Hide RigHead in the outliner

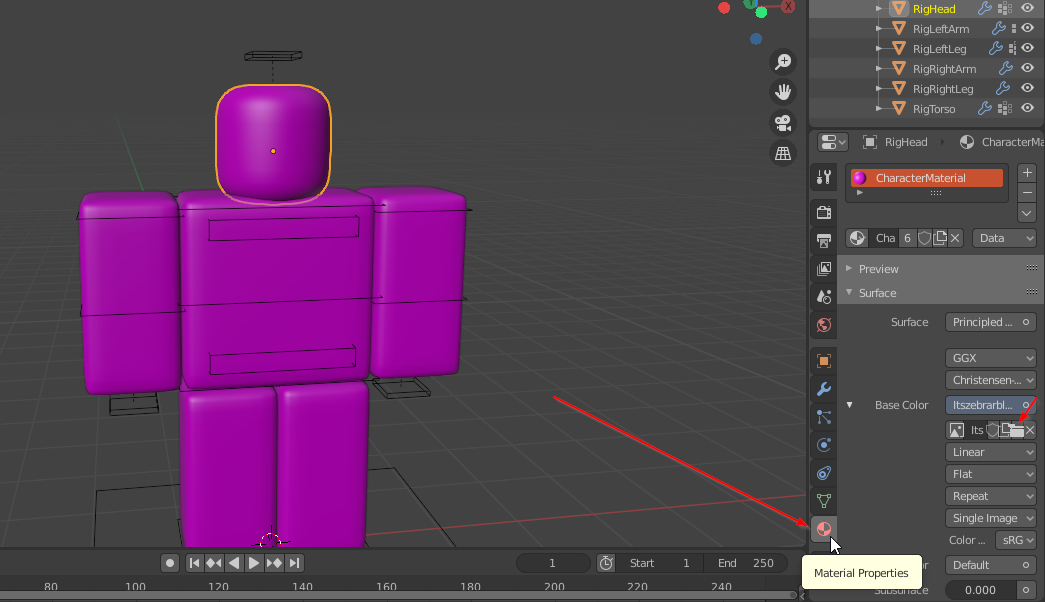pyautogui.click(x=1027, y=9)
